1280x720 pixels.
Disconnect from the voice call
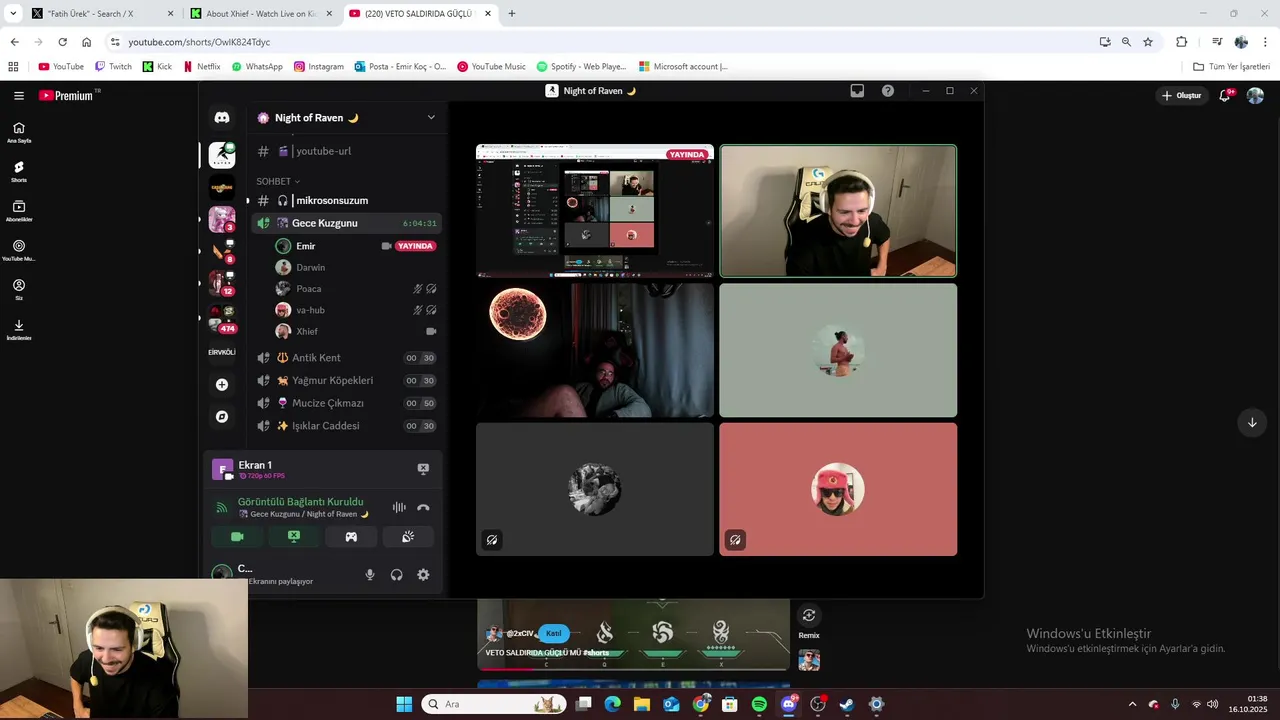click(x=423, y=508)
